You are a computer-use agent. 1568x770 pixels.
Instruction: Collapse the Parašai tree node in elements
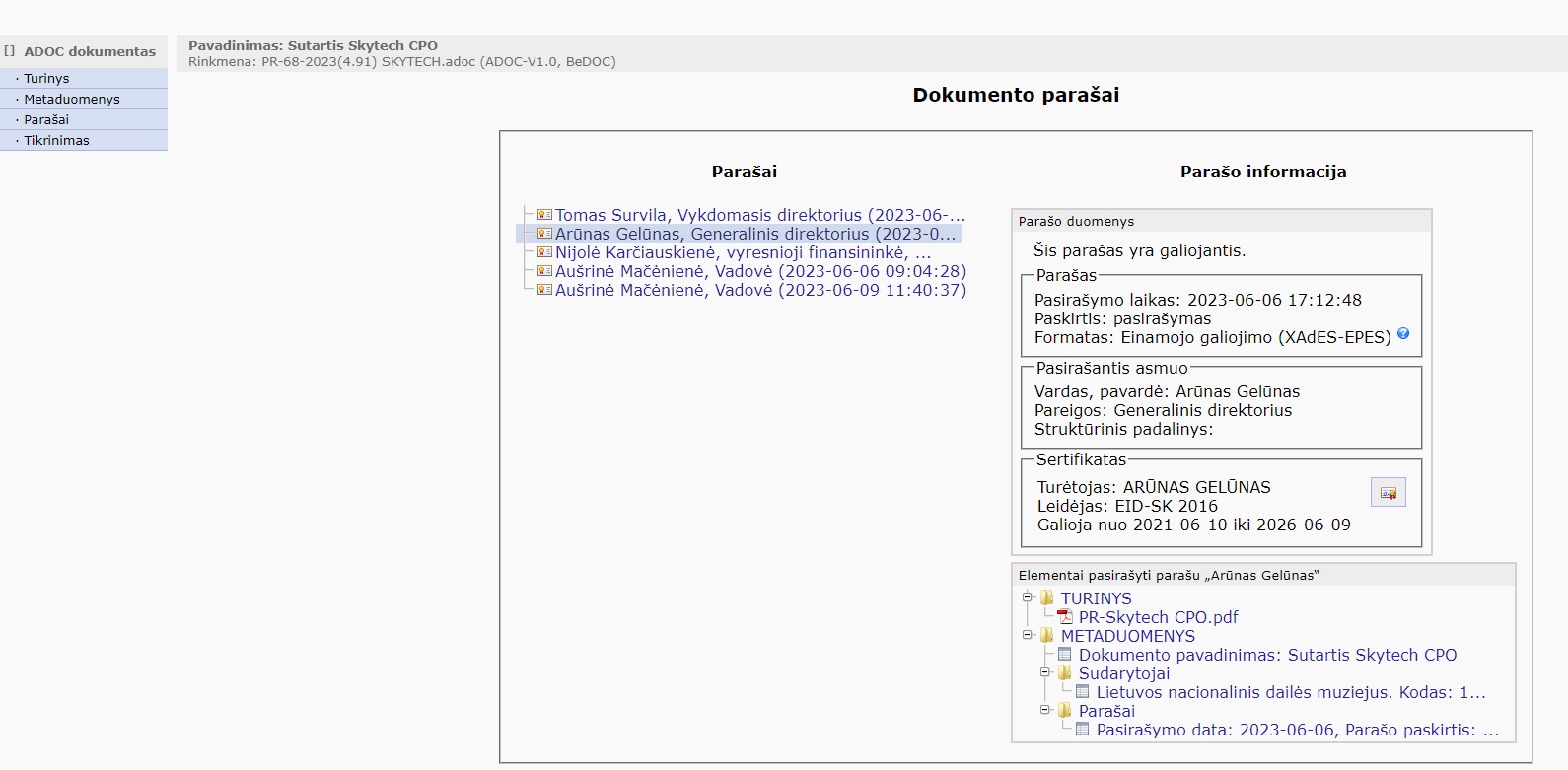[x=1045, y=710]
